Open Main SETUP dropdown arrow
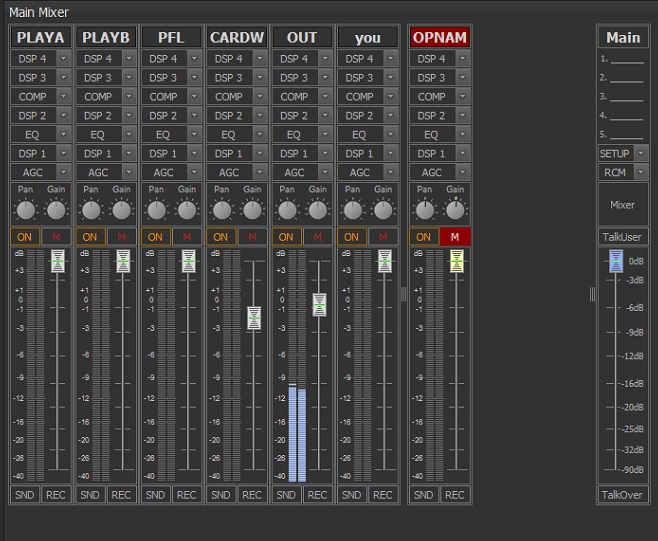Screen dimensions: 658x541 click(x=641, y=153)
